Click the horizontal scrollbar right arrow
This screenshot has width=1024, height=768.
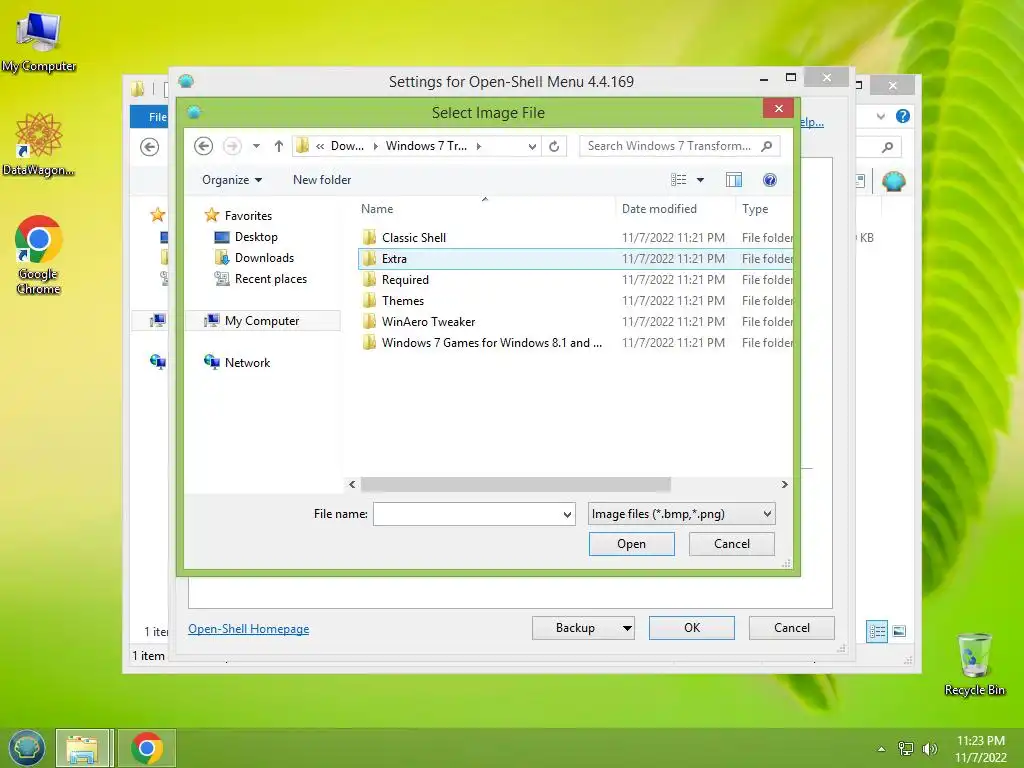784,485
